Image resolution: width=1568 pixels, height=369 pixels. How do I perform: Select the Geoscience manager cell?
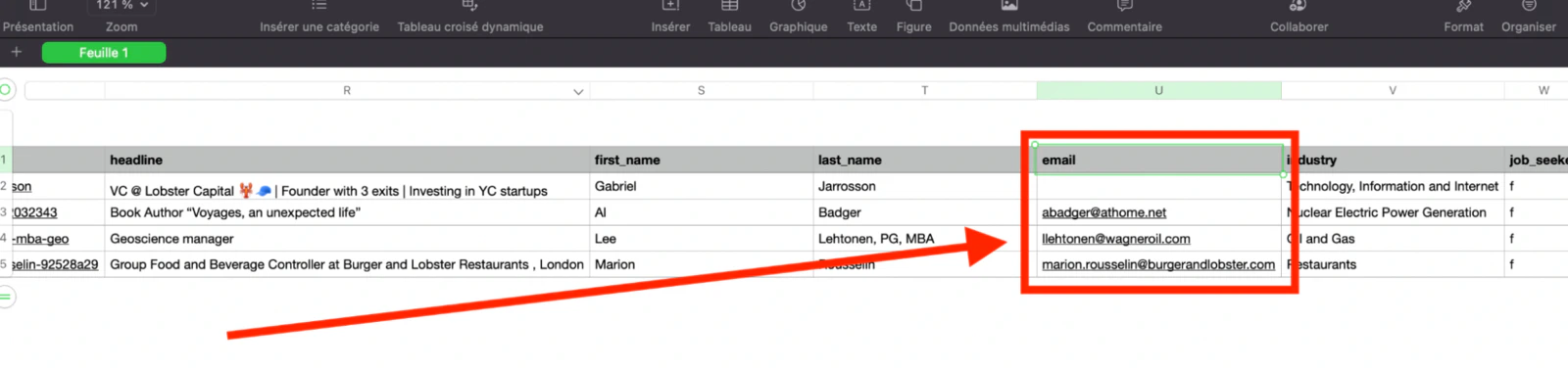coord(347,239)
